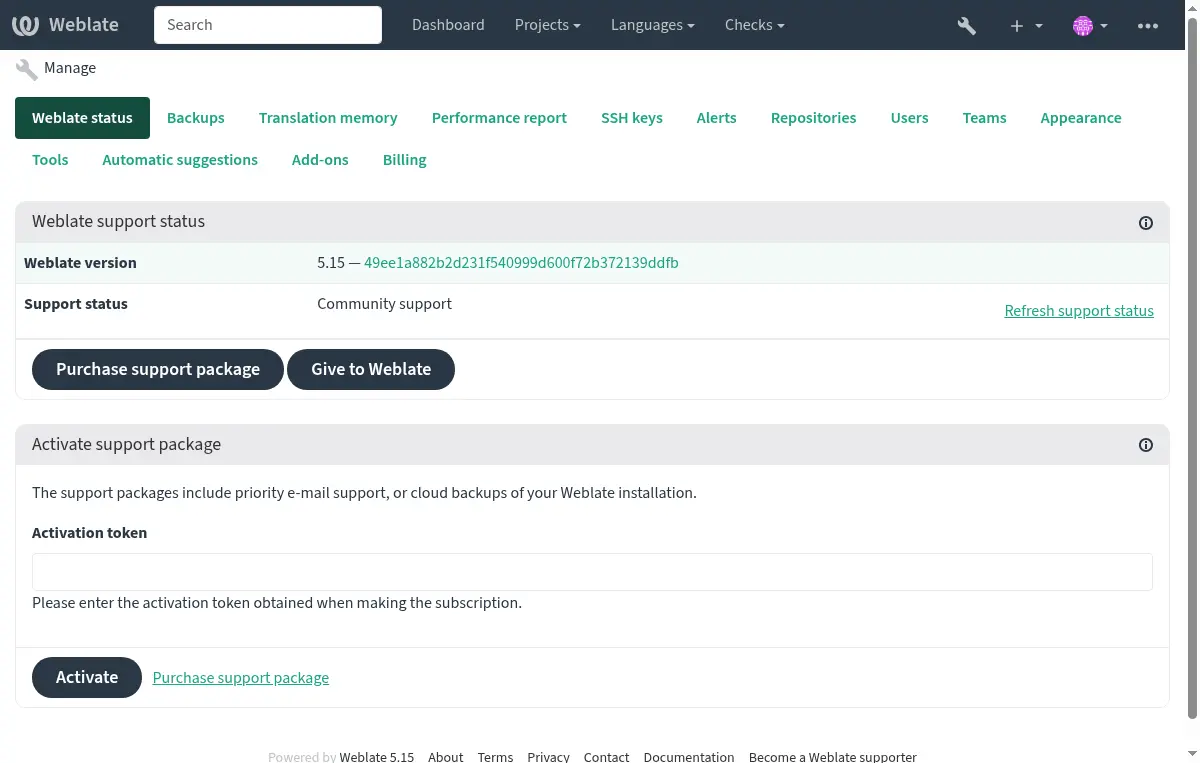Click Become a Weblate supporter link
This screenshot has height=763, width=1200.
click(x=833, y=757)
